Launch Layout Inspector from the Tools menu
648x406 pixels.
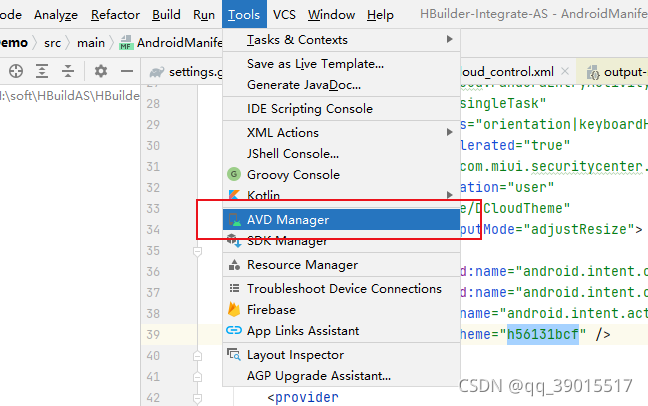(341, 355)
